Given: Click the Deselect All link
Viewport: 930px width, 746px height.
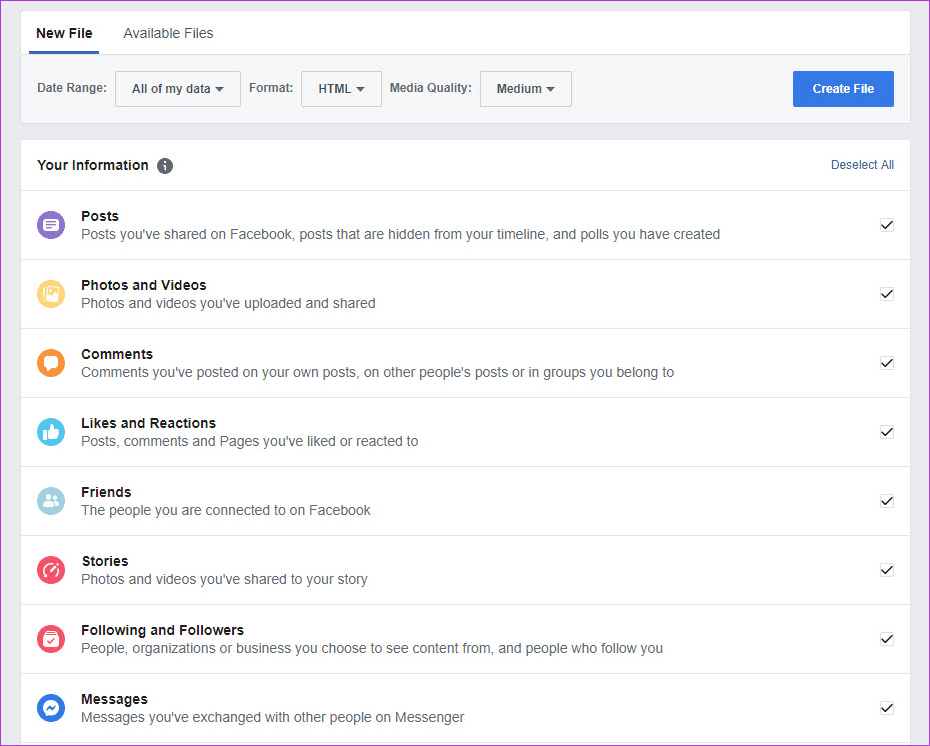Looking at the screenshot, I should click(862, 165).
